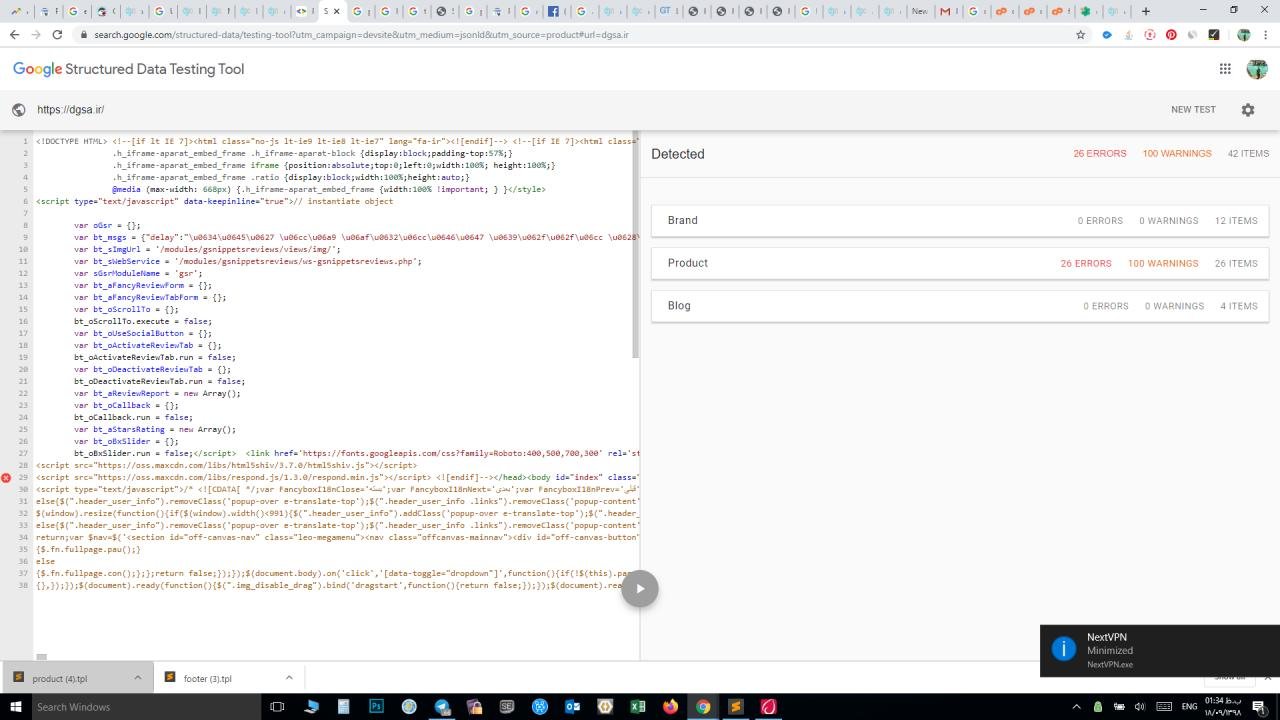Expand the Brand results row
Screen dimensions: 1280x720
(x=959, y=220)
